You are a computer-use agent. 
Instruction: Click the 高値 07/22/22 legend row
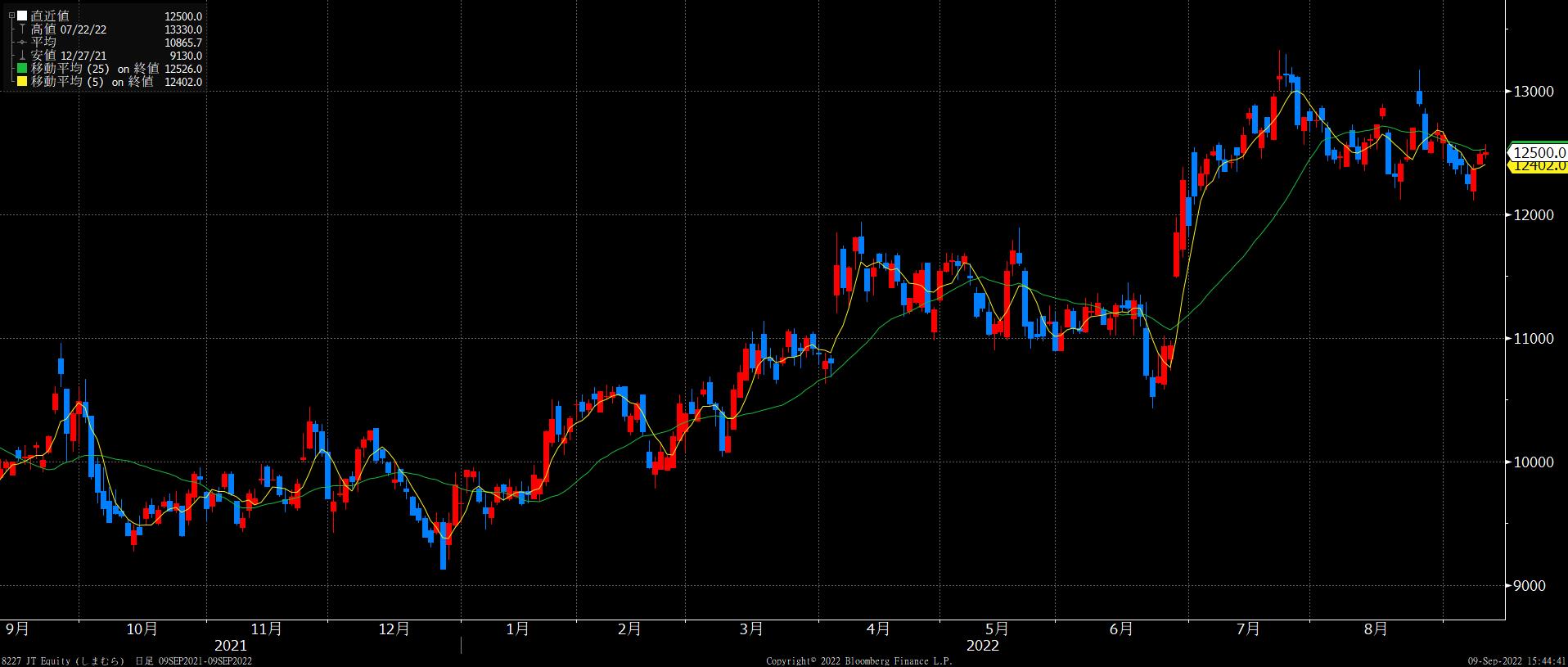pos(69,29)
